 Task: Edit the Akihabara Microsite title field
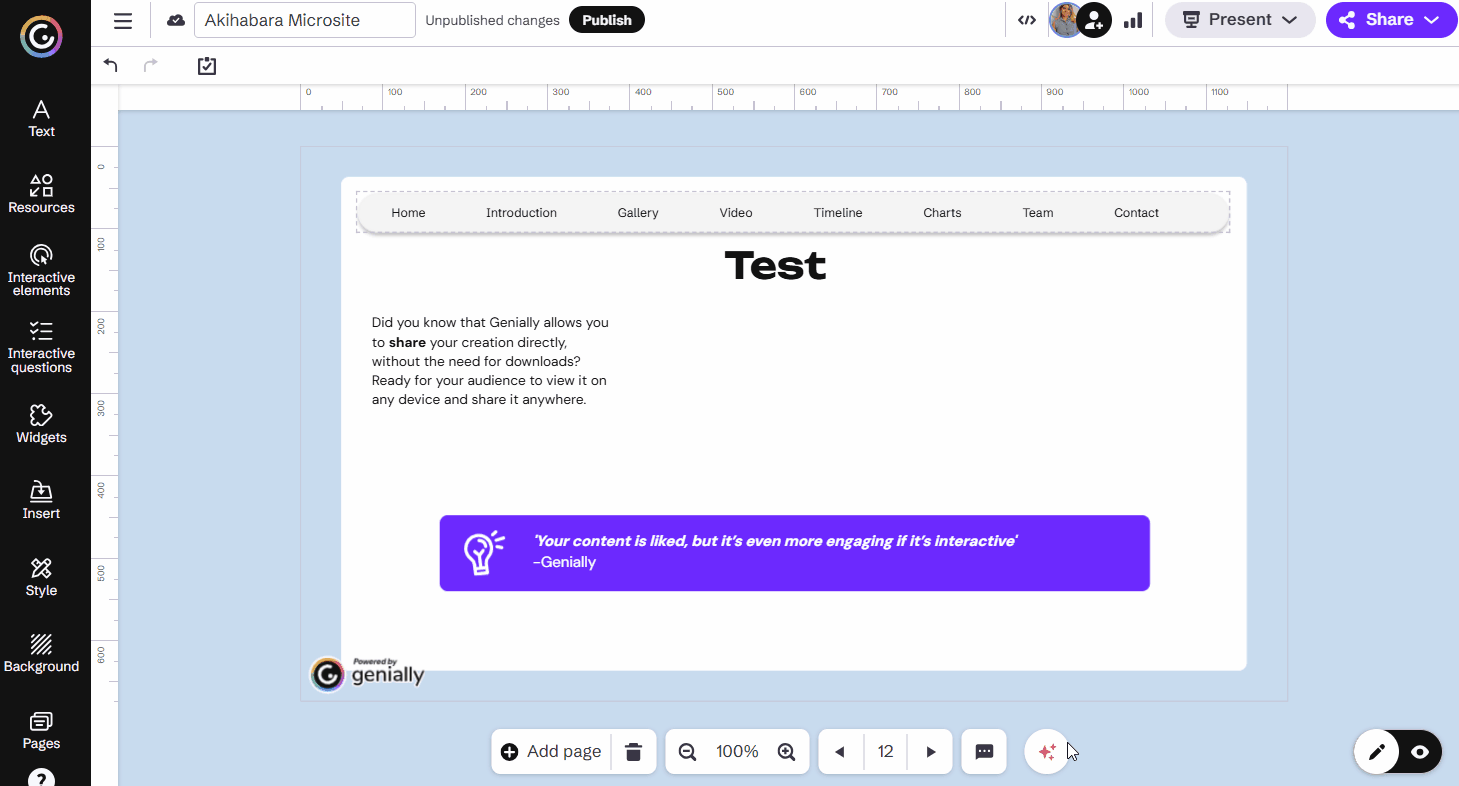point(305,20)
